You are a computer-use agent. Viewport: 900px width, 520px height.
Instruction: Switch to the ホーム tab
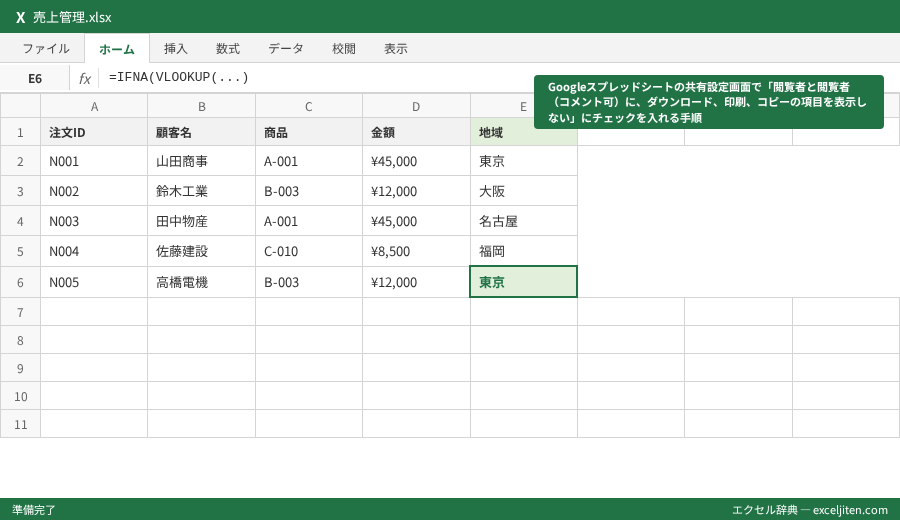[x=117, y=49]
